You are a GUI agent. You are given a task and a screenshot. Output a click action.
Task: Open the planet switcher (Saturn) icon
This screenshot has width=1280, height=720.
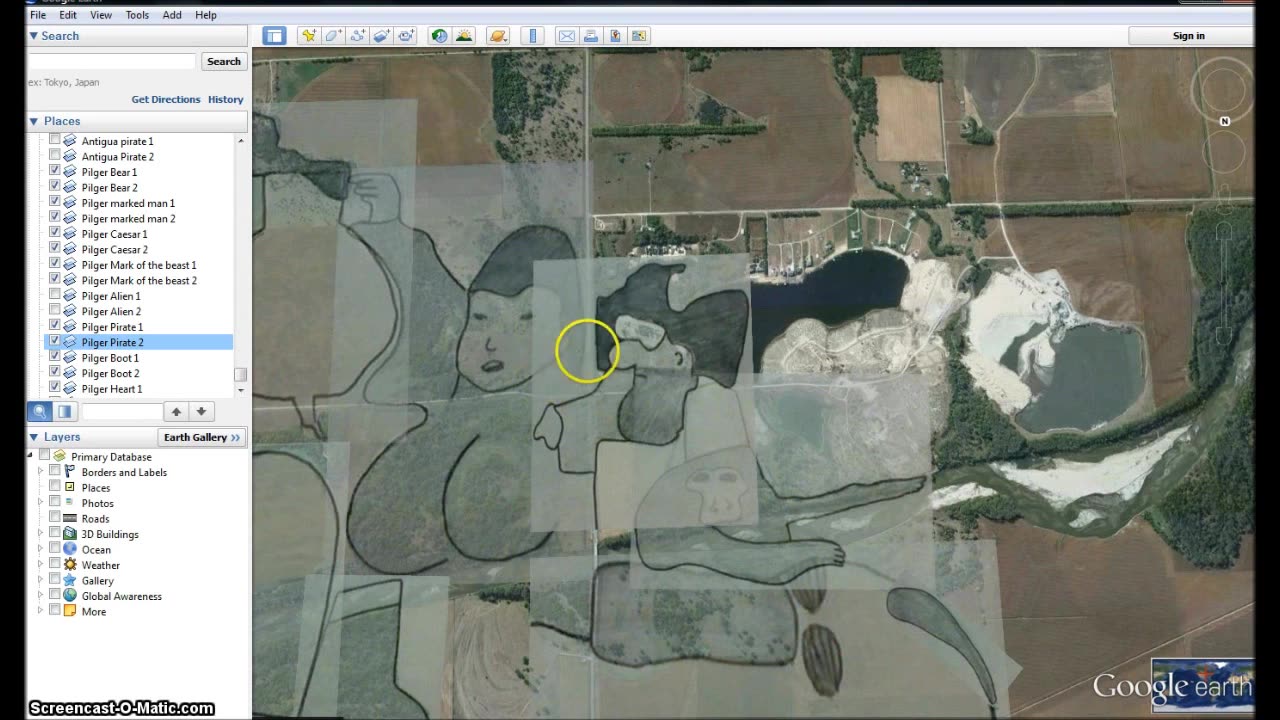(498, 36)
